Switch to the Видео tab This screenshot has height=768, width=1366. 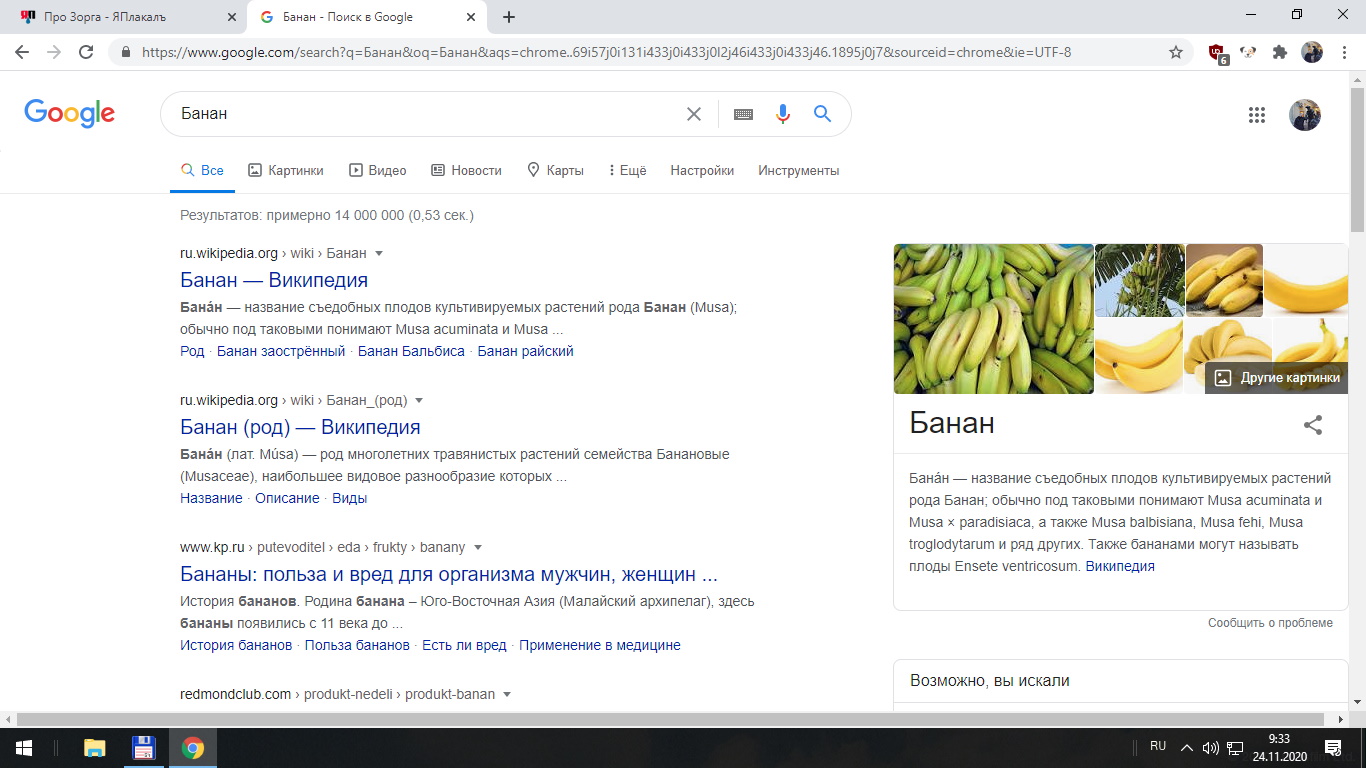(x=377, y=171)
